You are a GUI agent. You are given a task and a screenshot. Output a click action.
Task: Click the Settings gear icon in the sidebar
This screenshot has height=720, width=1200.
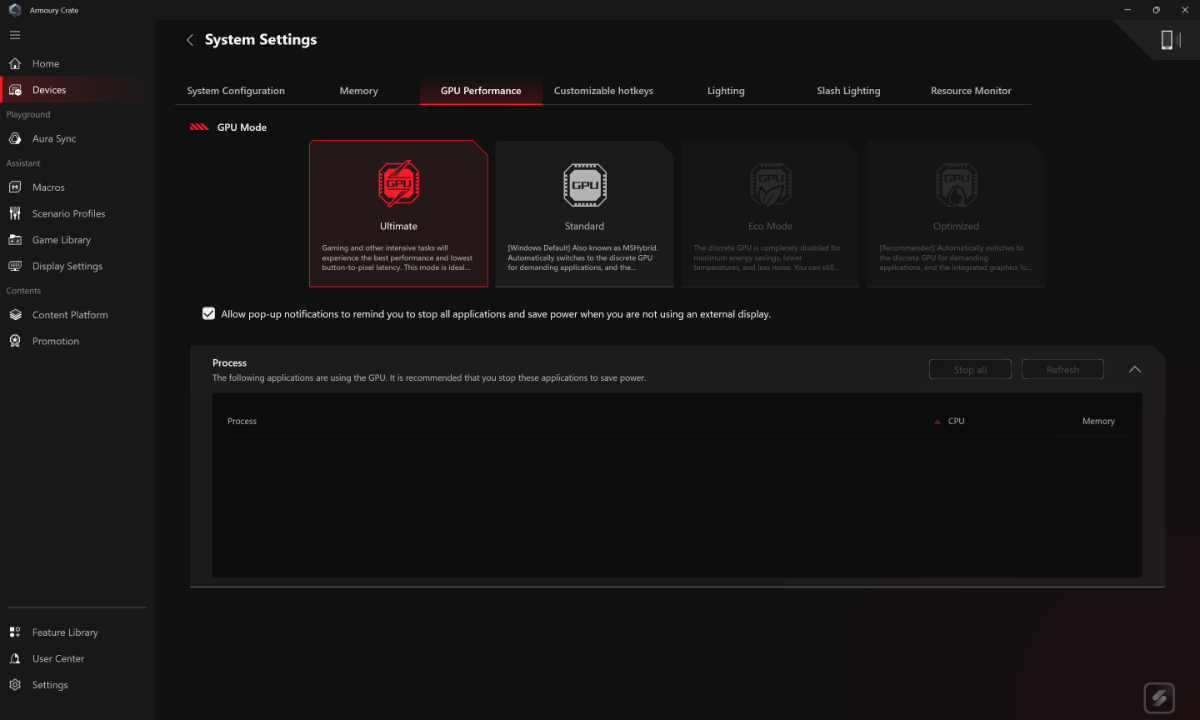click(15, 685)
